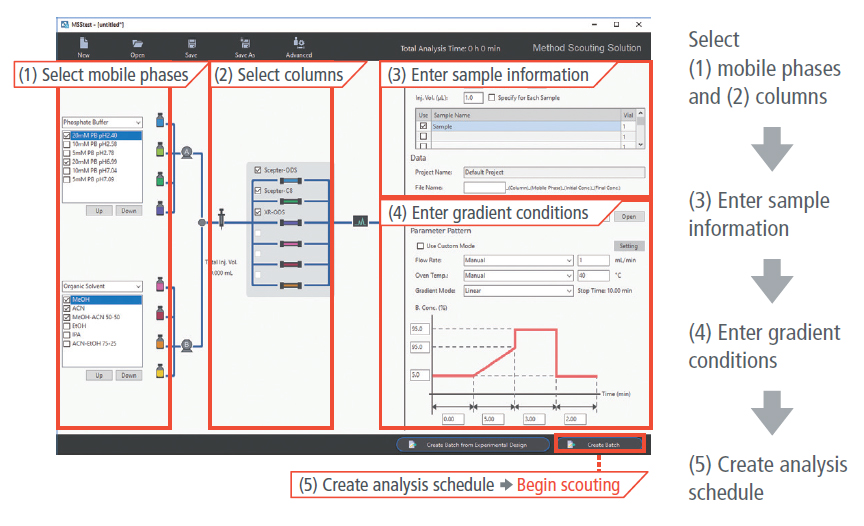The image size is (864, 526).
Task: Click the oven temperature value field
Action: pyautogui.click(x=593, y=275)
